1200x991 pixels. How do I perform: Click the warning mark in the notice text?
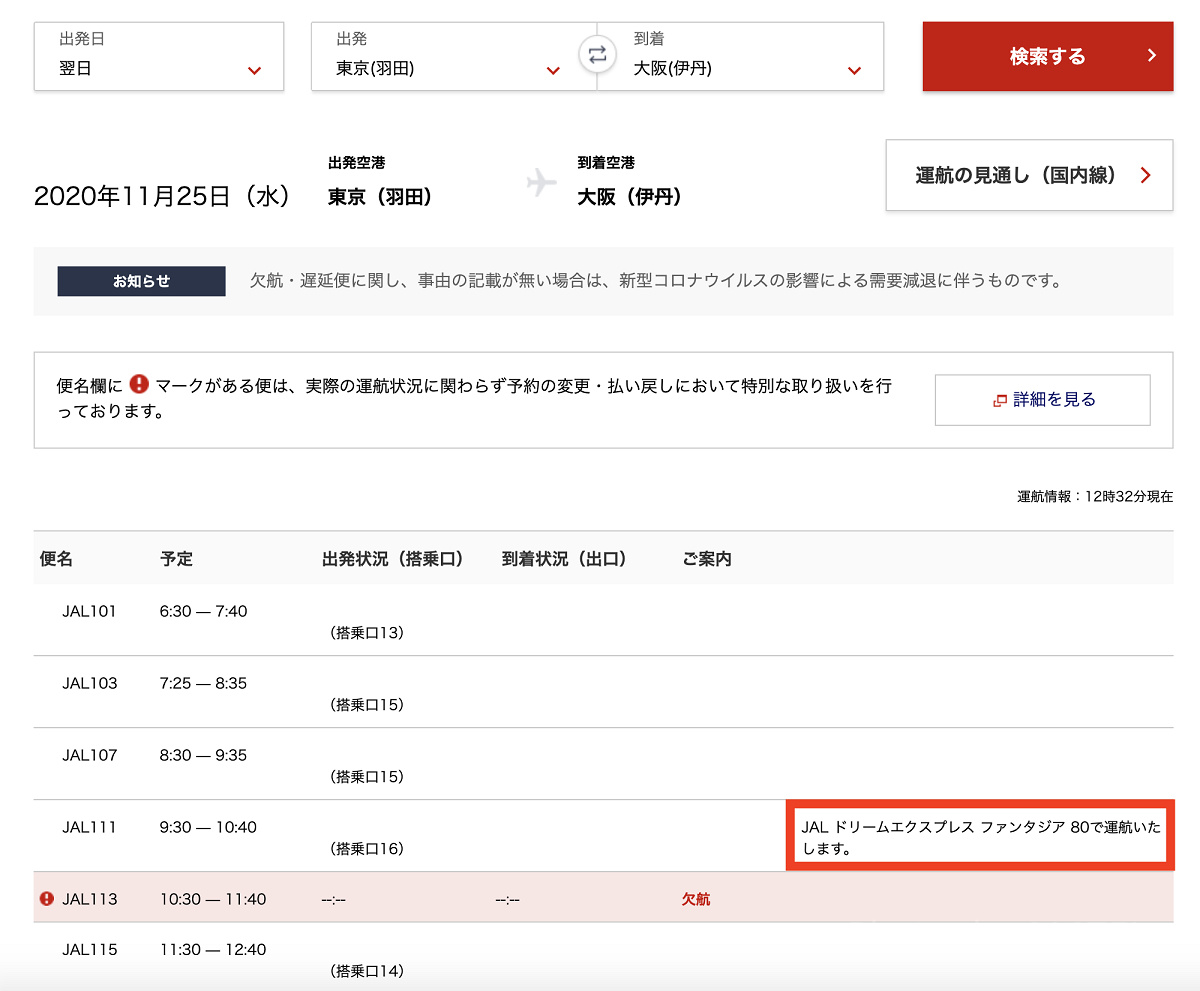(139, 384)
